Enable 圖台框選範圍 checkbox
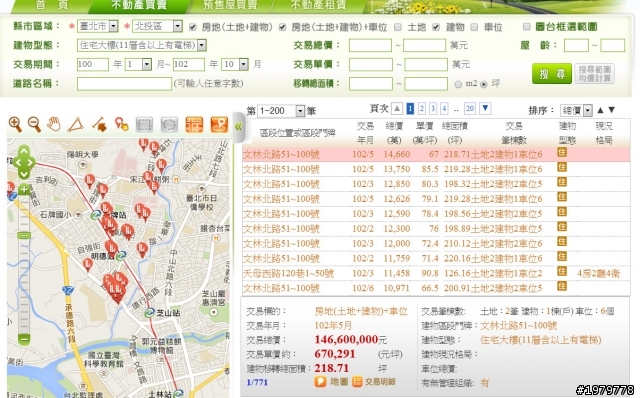The image size is (640, 398). pos(527,27)
